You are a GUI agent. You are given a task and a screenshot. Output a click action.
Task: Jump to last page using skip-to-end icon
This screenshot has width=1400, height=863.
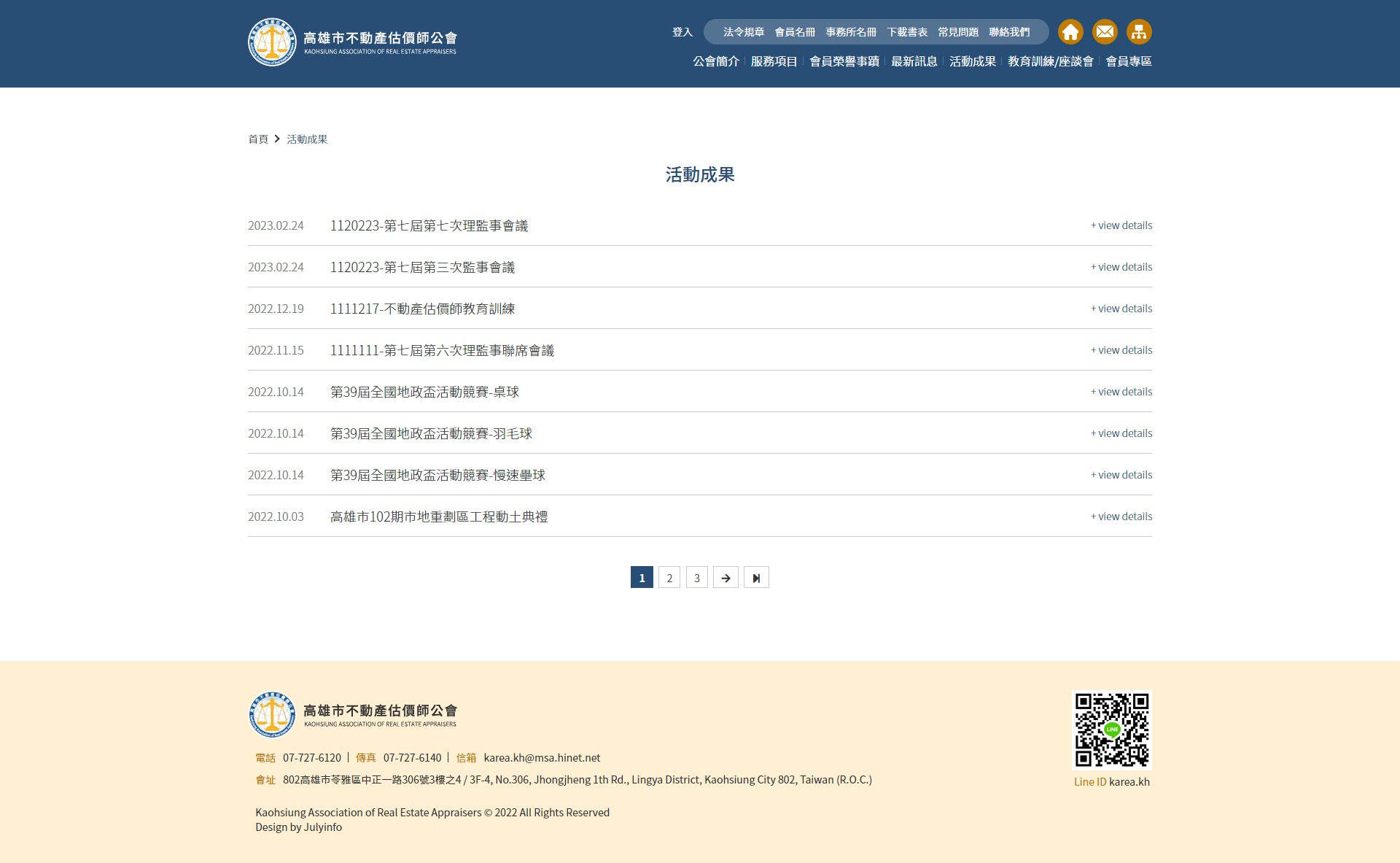756,577
